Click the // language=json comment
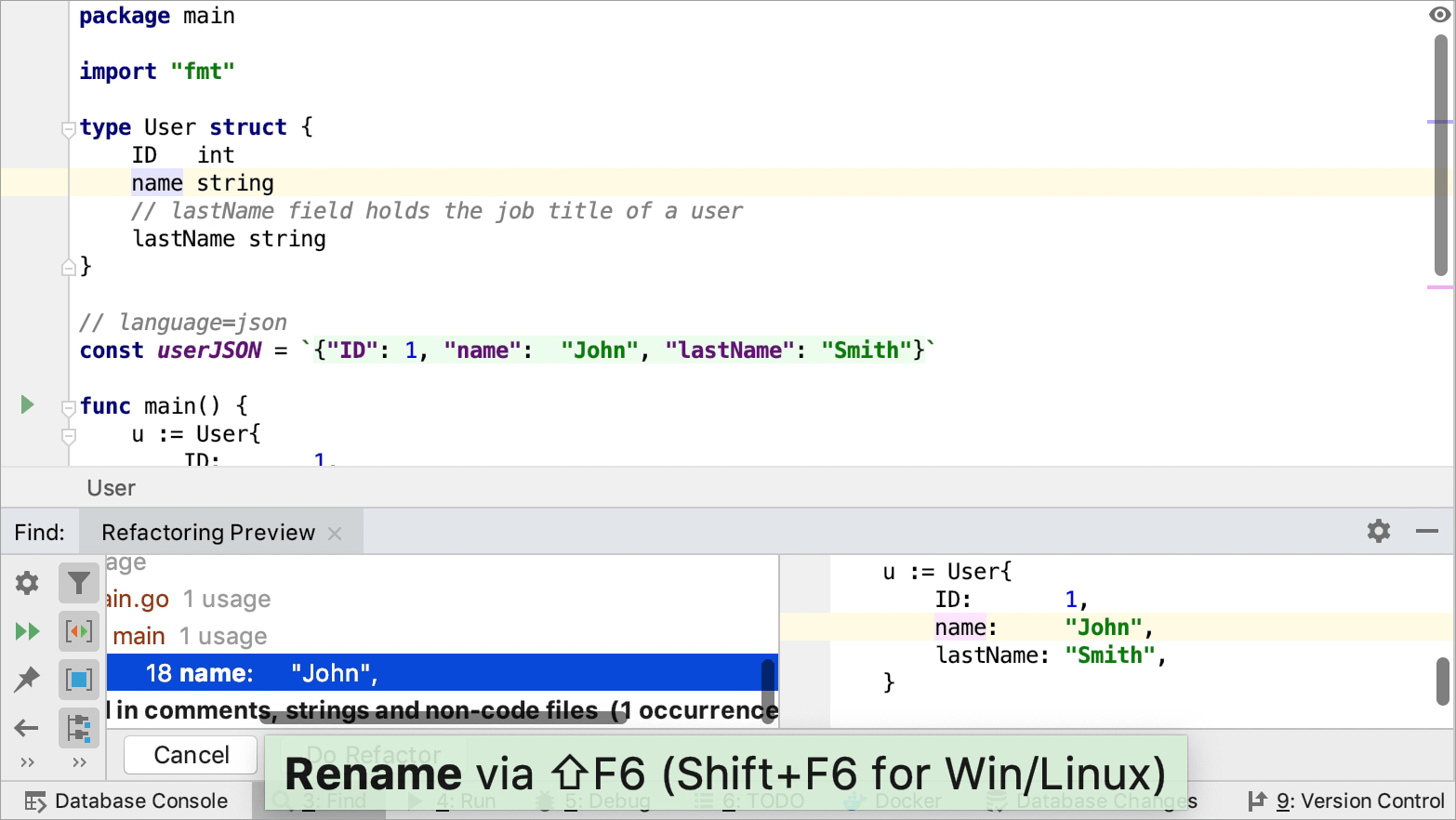Image resolution: width=1456 pixels, height=820 pixels. (183, 323)
